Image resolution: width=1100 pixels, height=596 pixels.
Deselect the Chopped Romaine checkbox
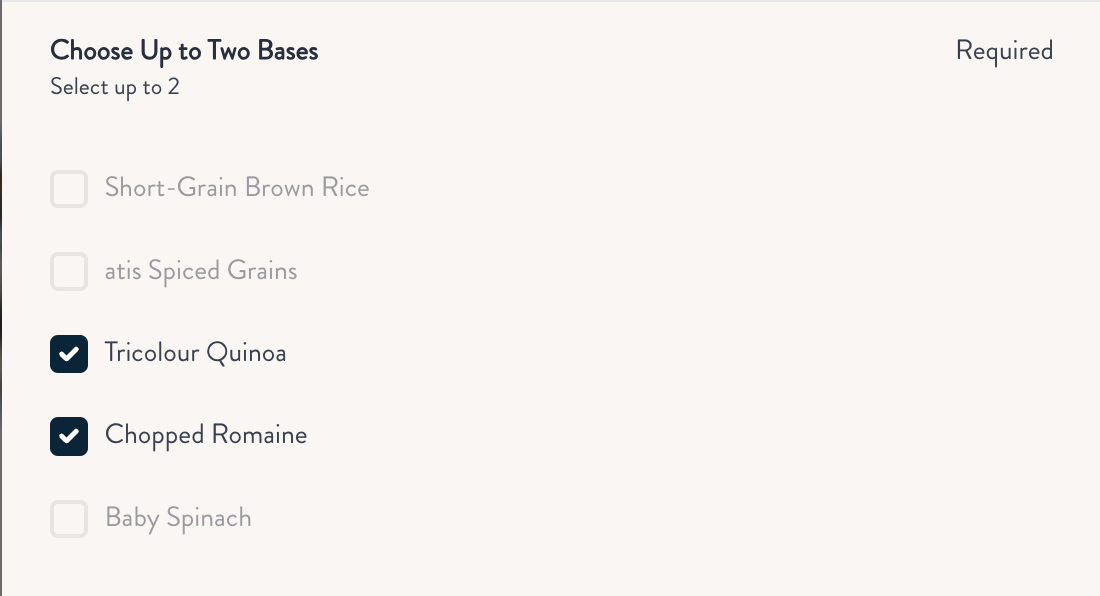coord(69,436)
